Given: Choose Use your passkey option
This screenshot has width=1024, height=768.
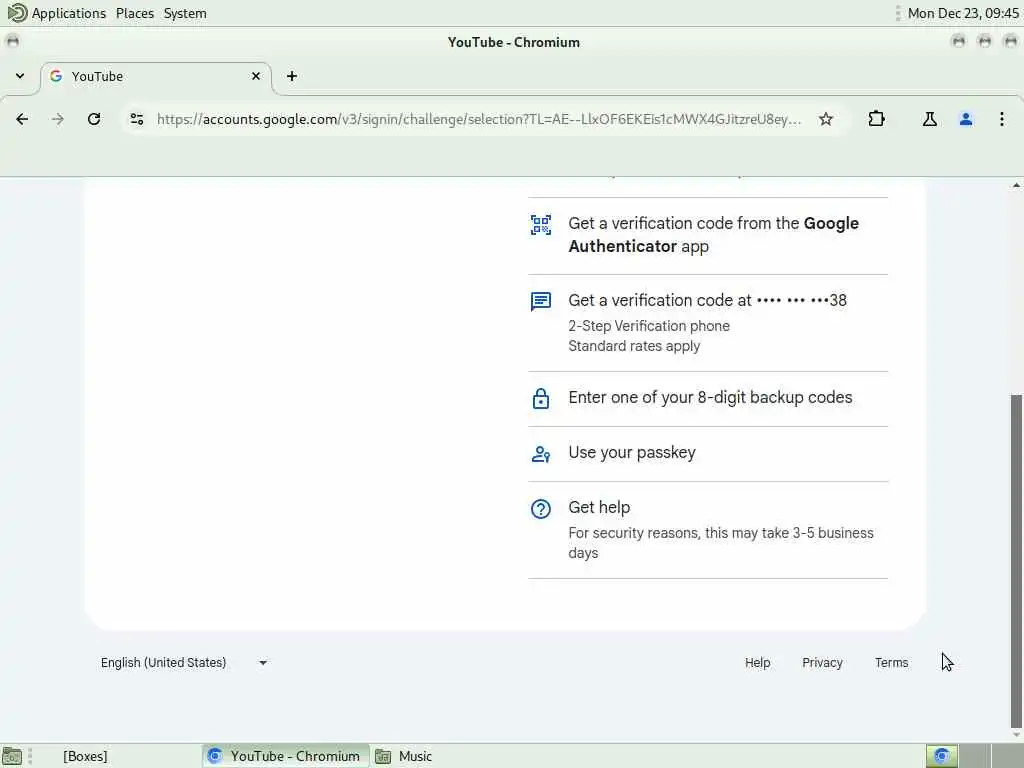Looking at the screenshot, I should [708, 453].
